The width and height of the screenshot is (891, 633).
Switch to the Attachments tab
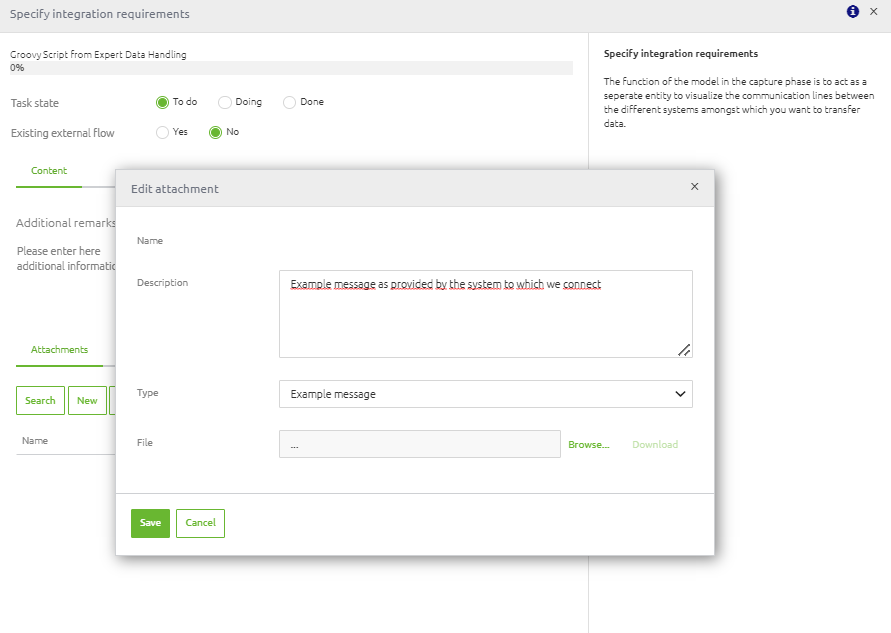point(58,349)
